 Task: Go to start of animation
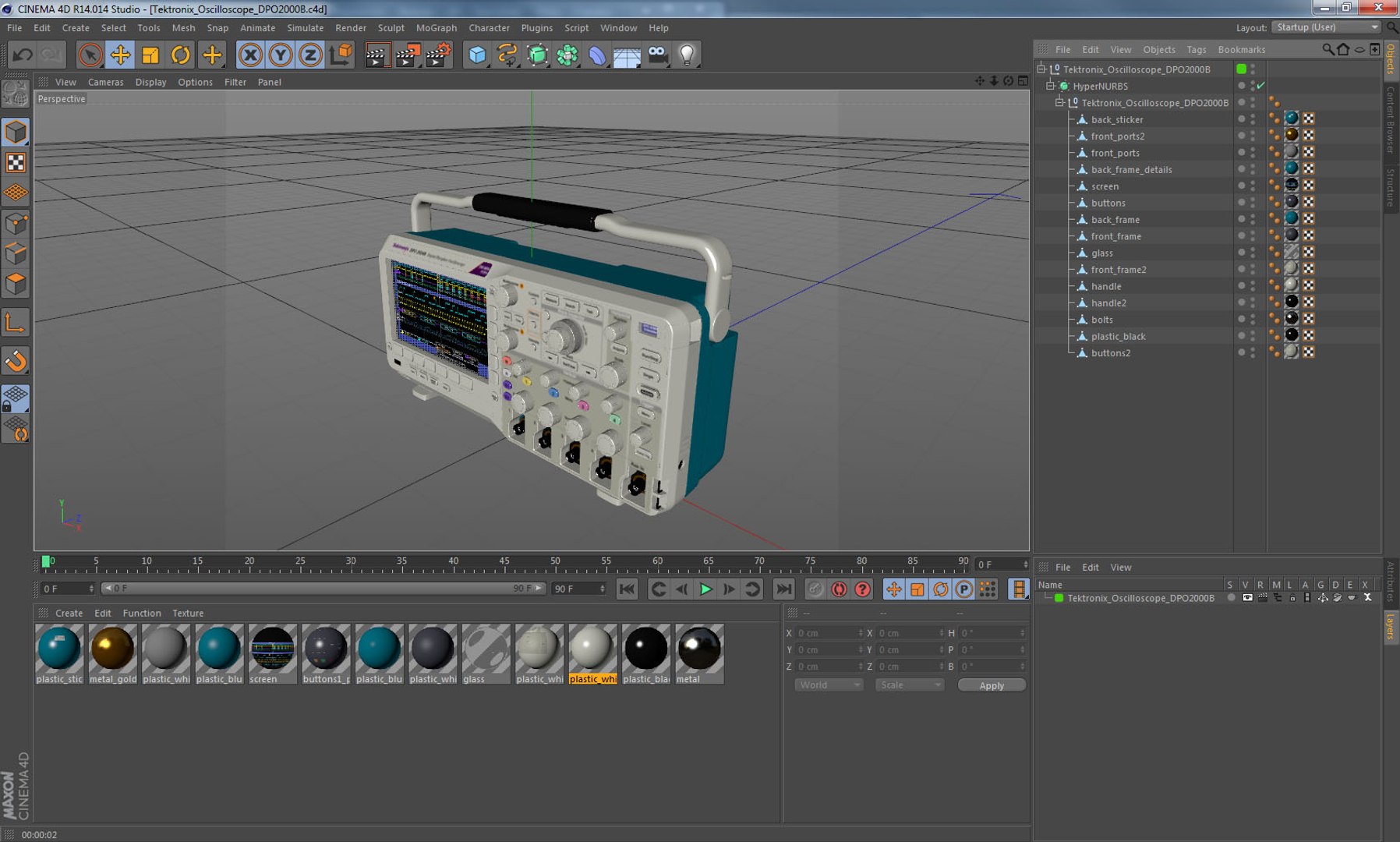coord(627,589)
